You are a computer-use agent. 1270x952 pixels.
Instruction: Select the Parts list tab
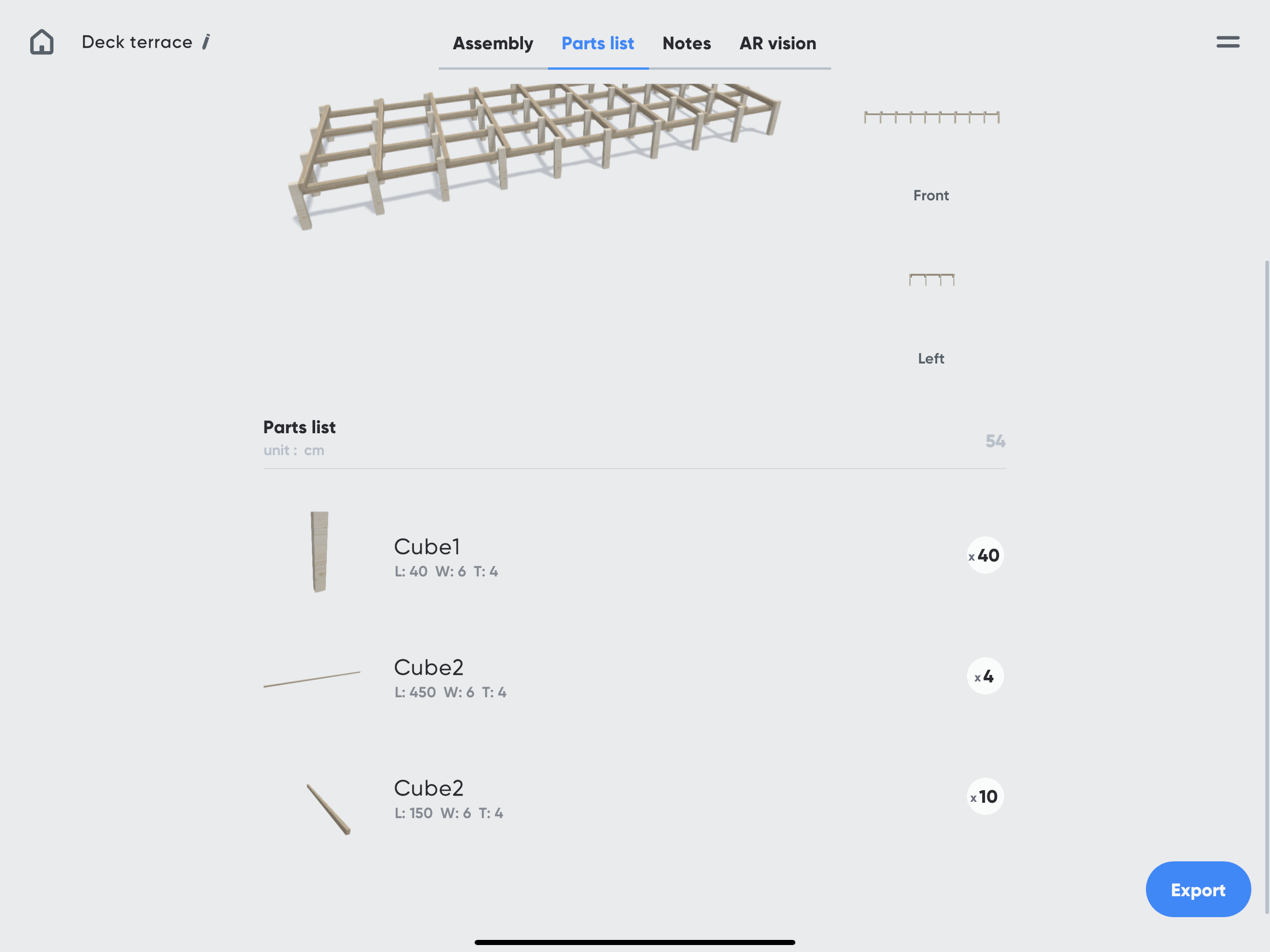[x=597, y=44]
